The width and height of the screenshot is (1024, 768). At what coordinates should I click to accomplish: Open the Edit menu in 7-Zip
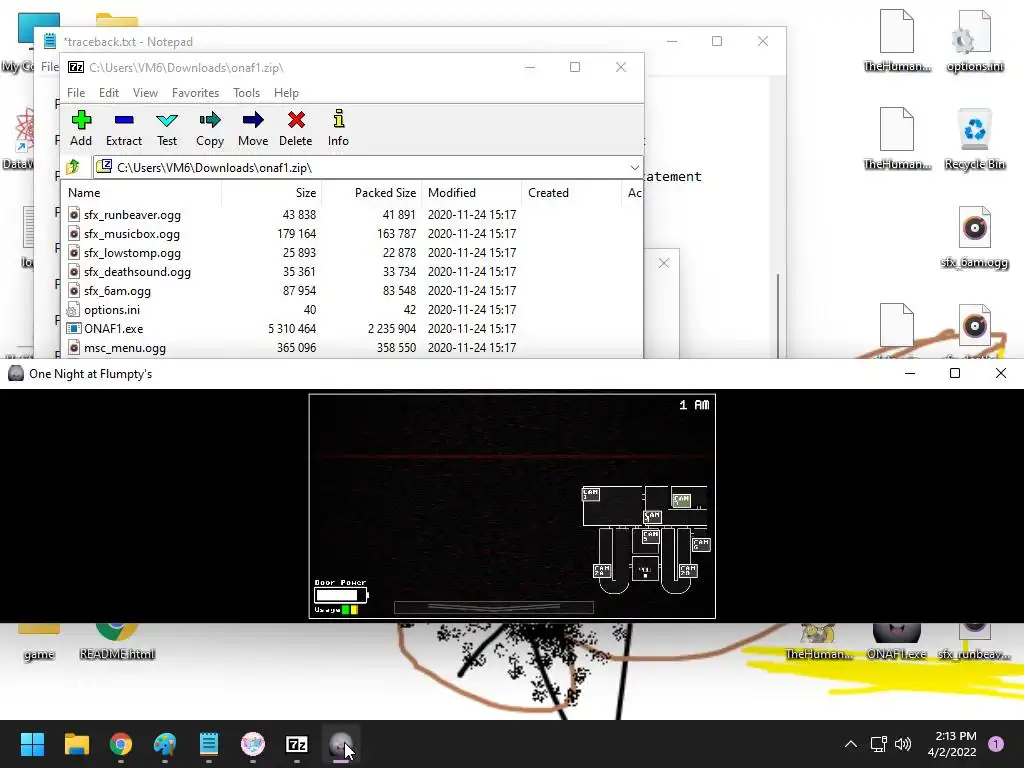point(108,93)
